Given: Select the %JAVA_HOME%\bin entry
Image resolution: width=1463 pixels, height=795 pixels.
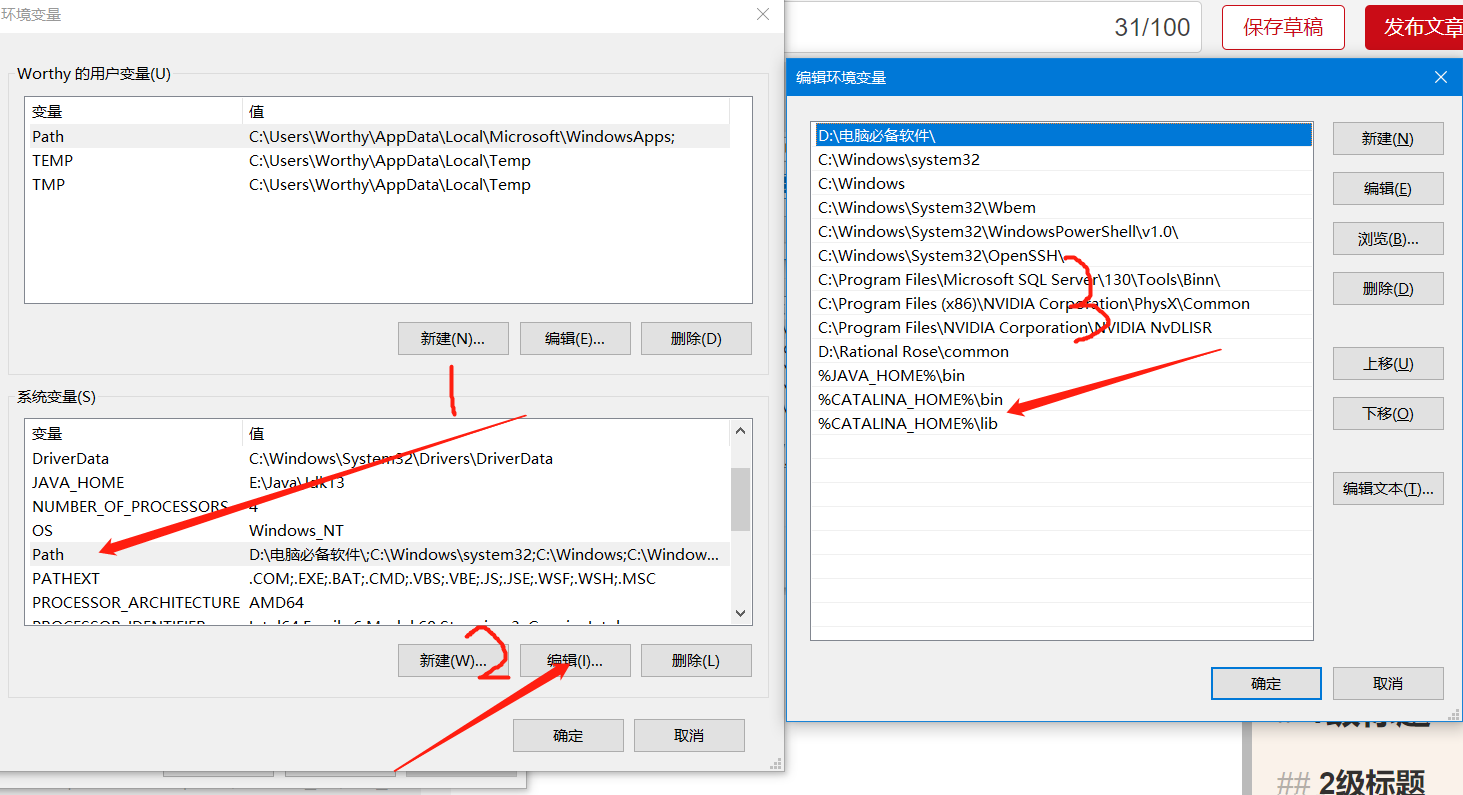Looking at the screenshot, I should 1062,375.
